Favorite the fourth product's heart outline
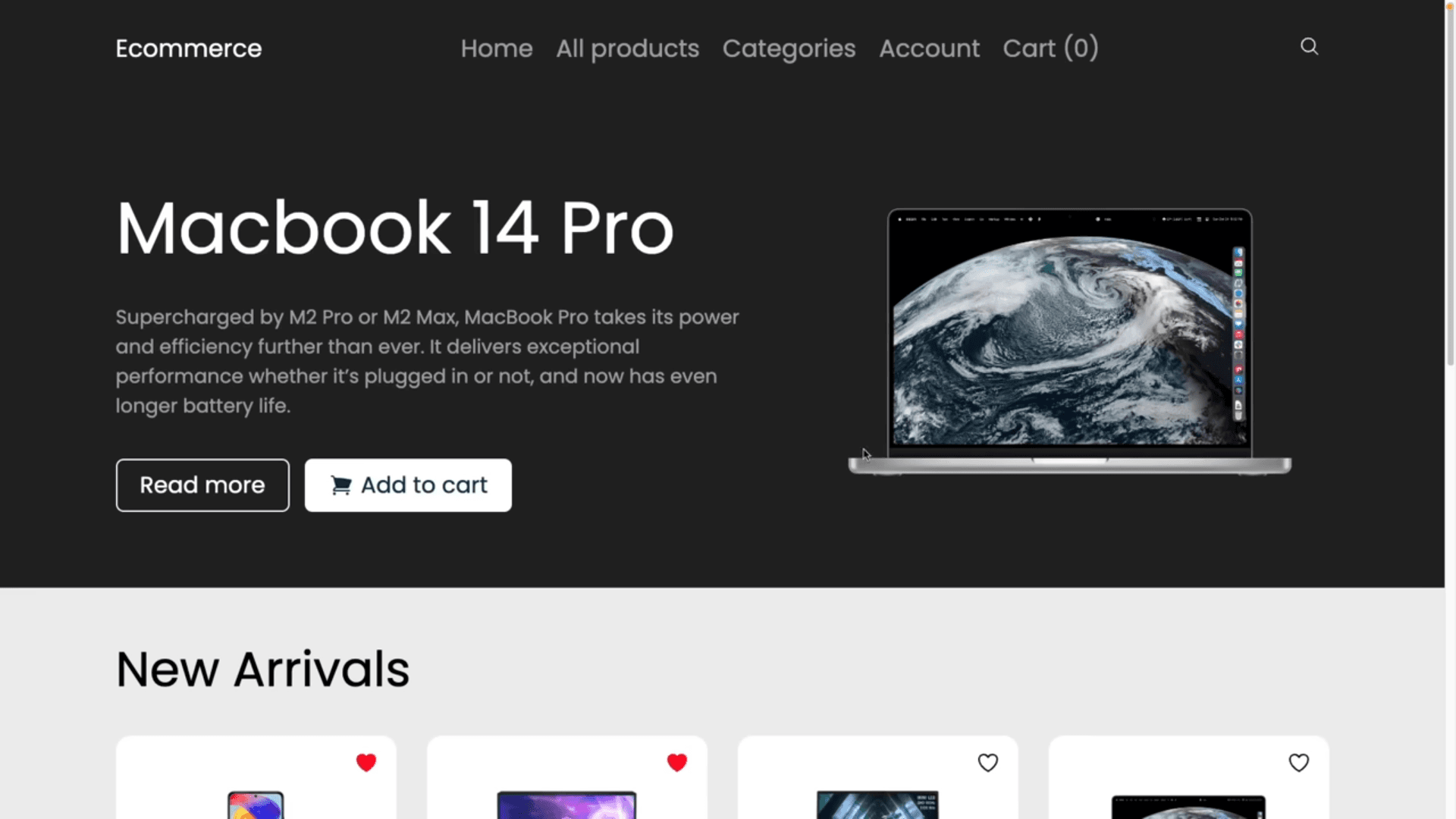 tap(1298, 762)
